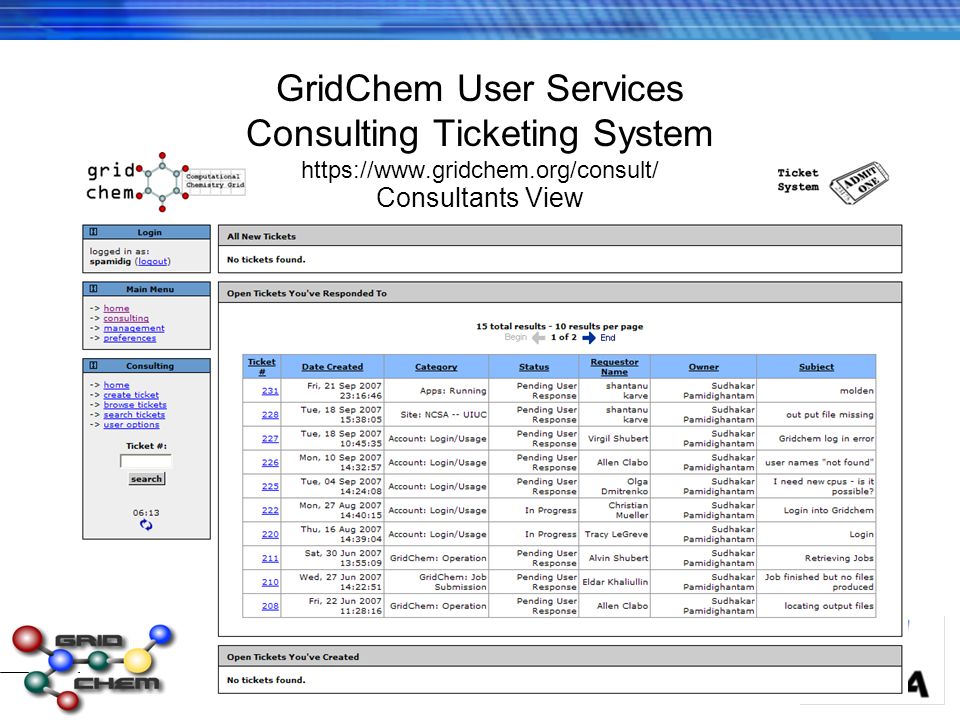Screen dimensions: 960x720
Task: Focus the Ticket # input field
Action: [x=146, y=461]
